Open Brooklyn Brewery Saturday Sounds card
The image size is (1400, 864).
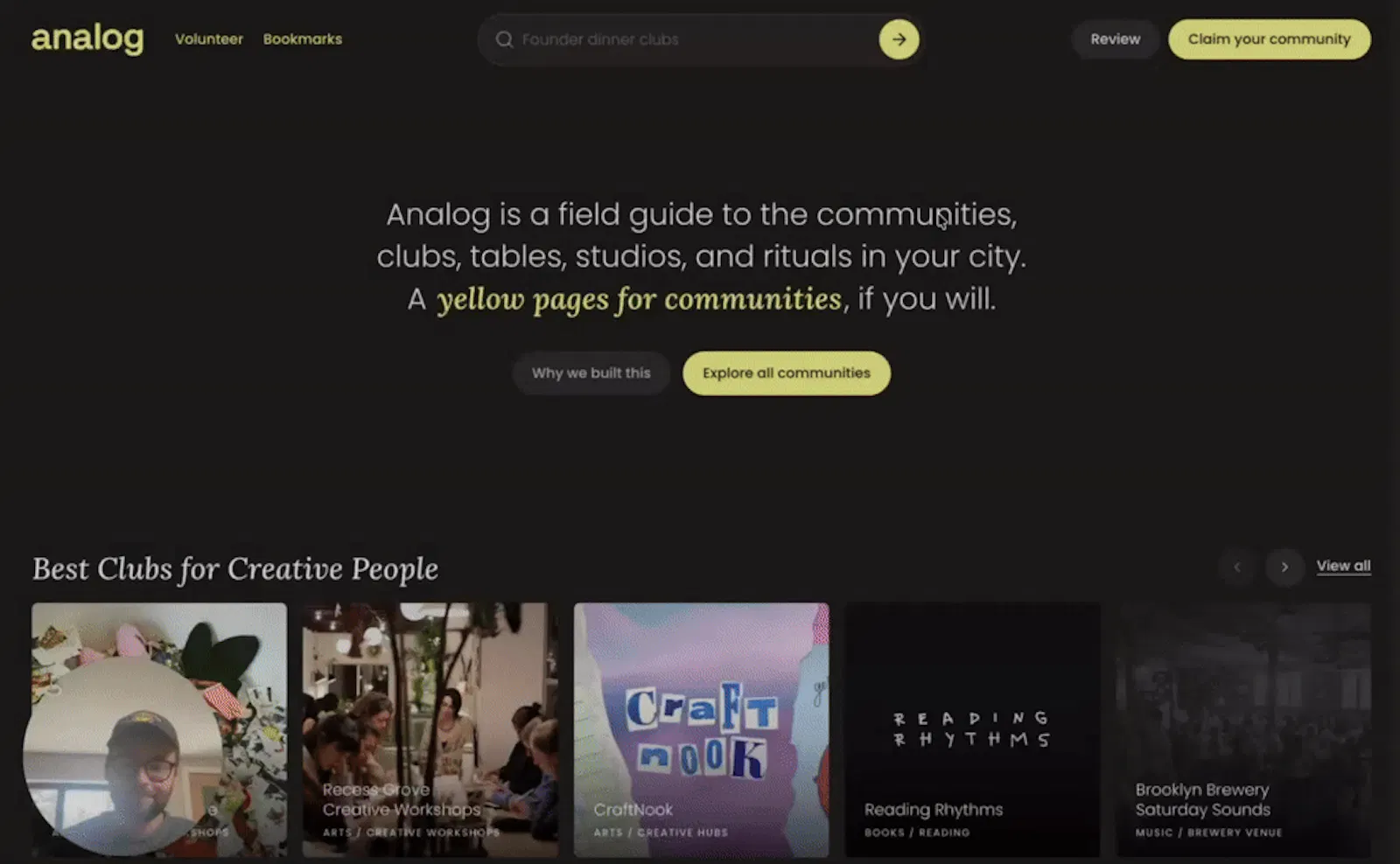click(1243, 729)
